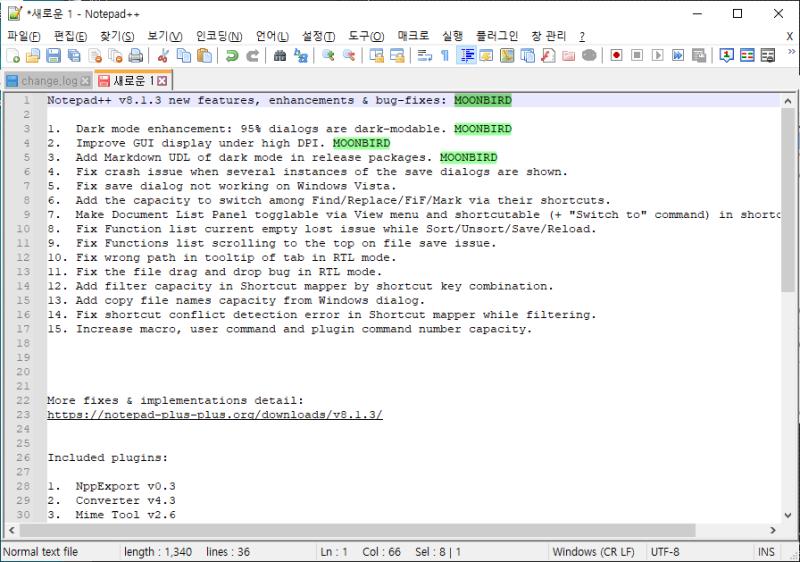Zoom in with the magnifier plus icon

(x=328, y=56)
